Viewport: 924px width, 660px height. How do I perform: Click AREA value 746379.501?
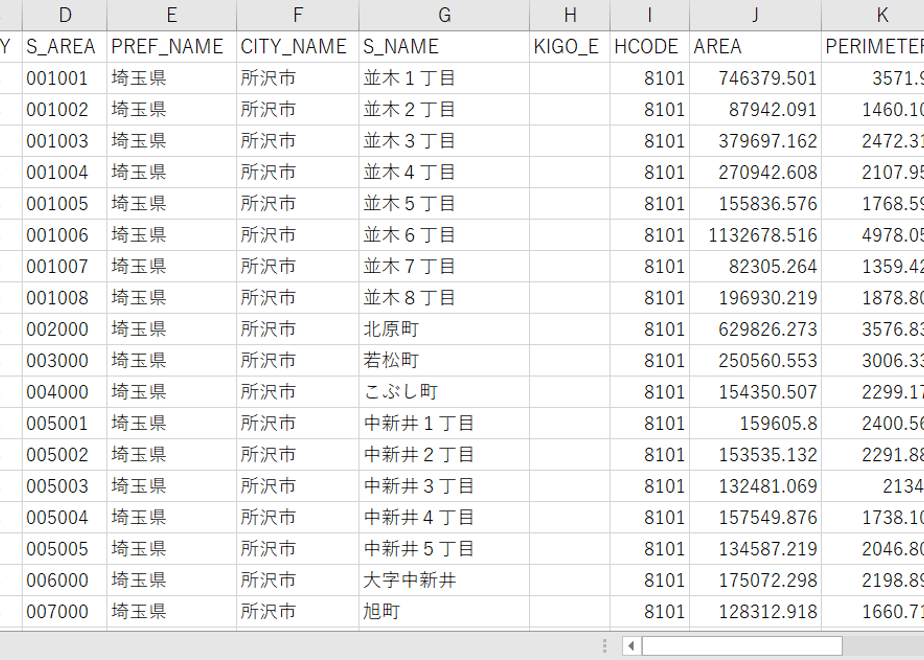click(x=755, y=78)
